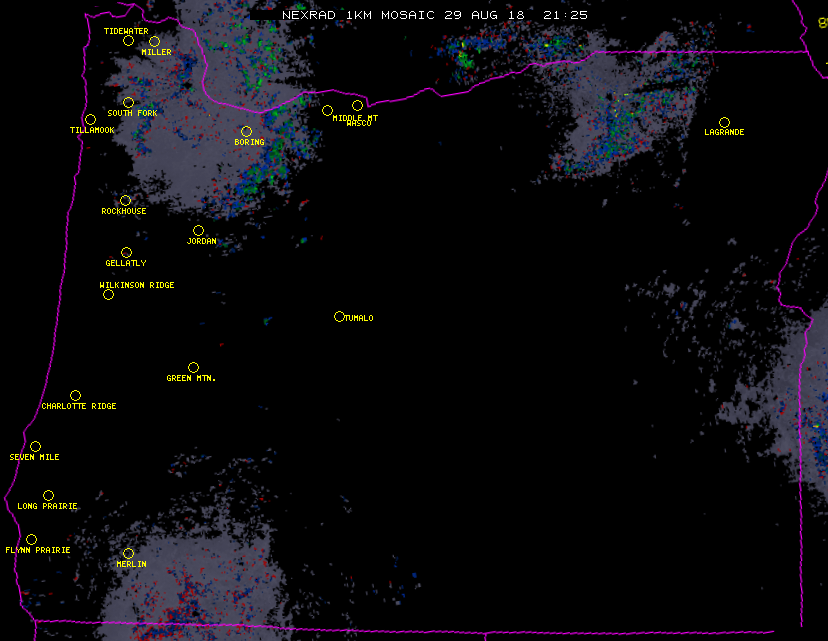The height and width of the screenshot is (641, 828).
Task: Click the BORING station circle marker
Action: [x=246, y=131]
